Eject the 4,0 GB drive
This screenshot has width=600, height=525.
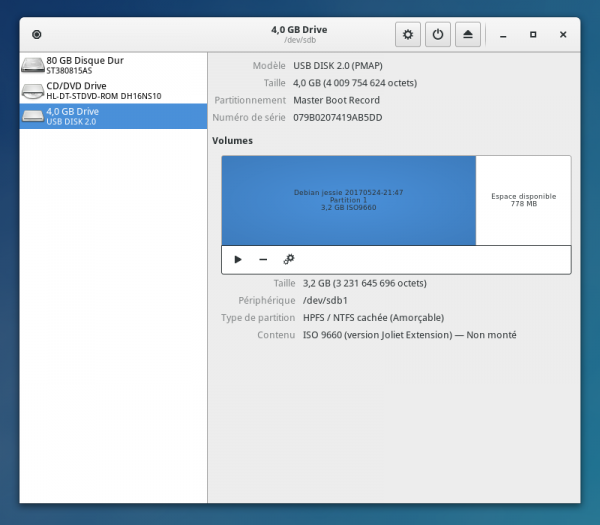pyautogui.click(x=468, y=35)
